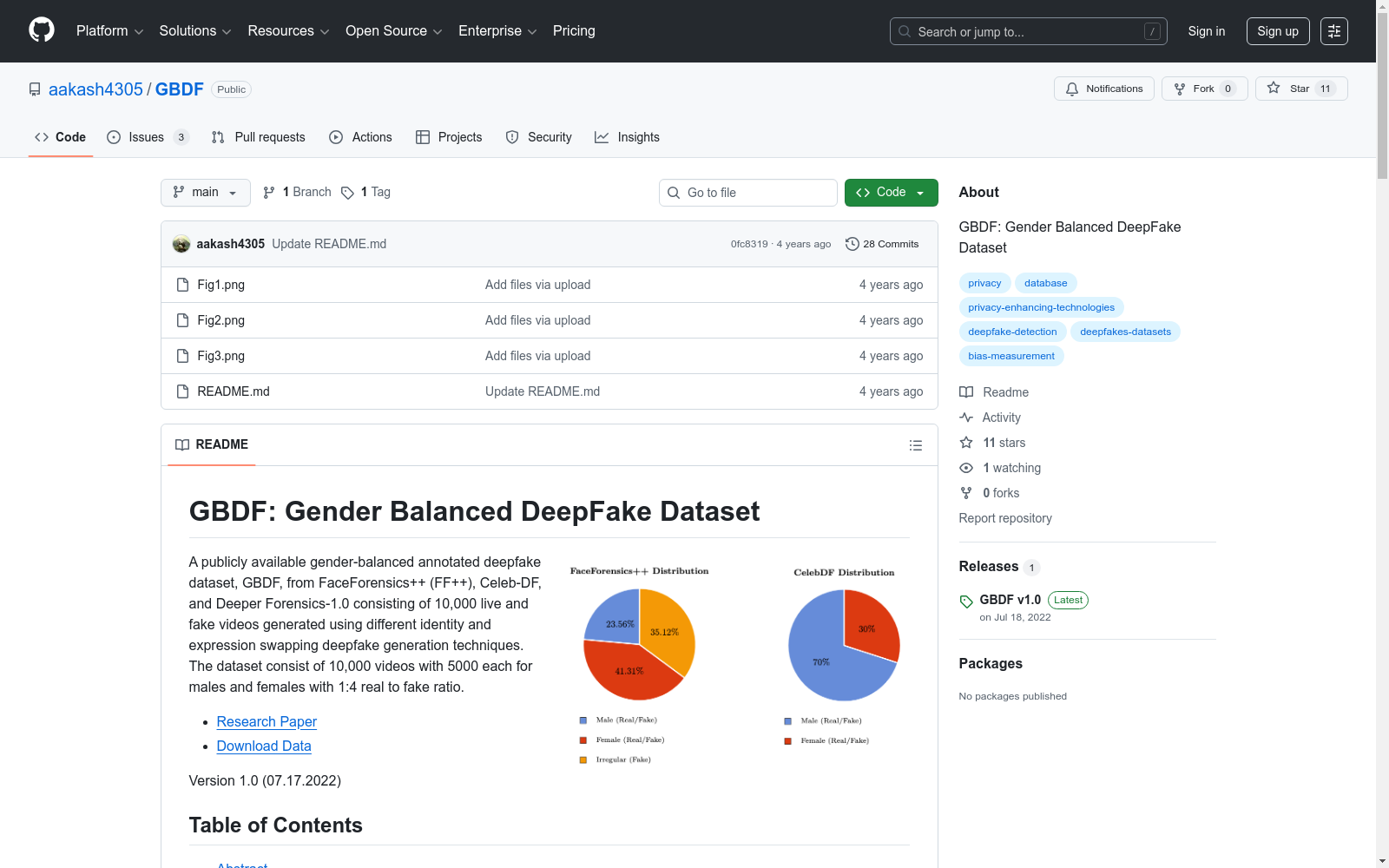
Task: Open the Download Data link
Action: [264, 746]
